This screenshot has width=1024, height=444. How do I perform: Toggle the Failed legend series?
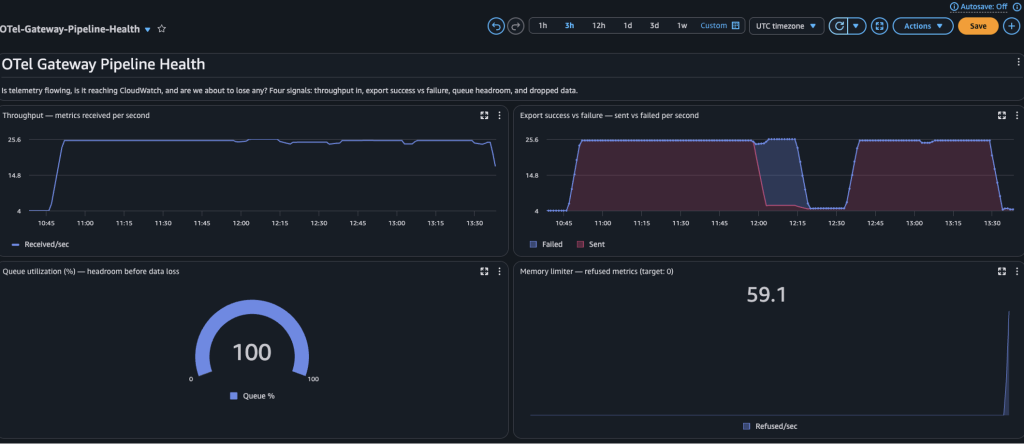[x=546, y=244]
